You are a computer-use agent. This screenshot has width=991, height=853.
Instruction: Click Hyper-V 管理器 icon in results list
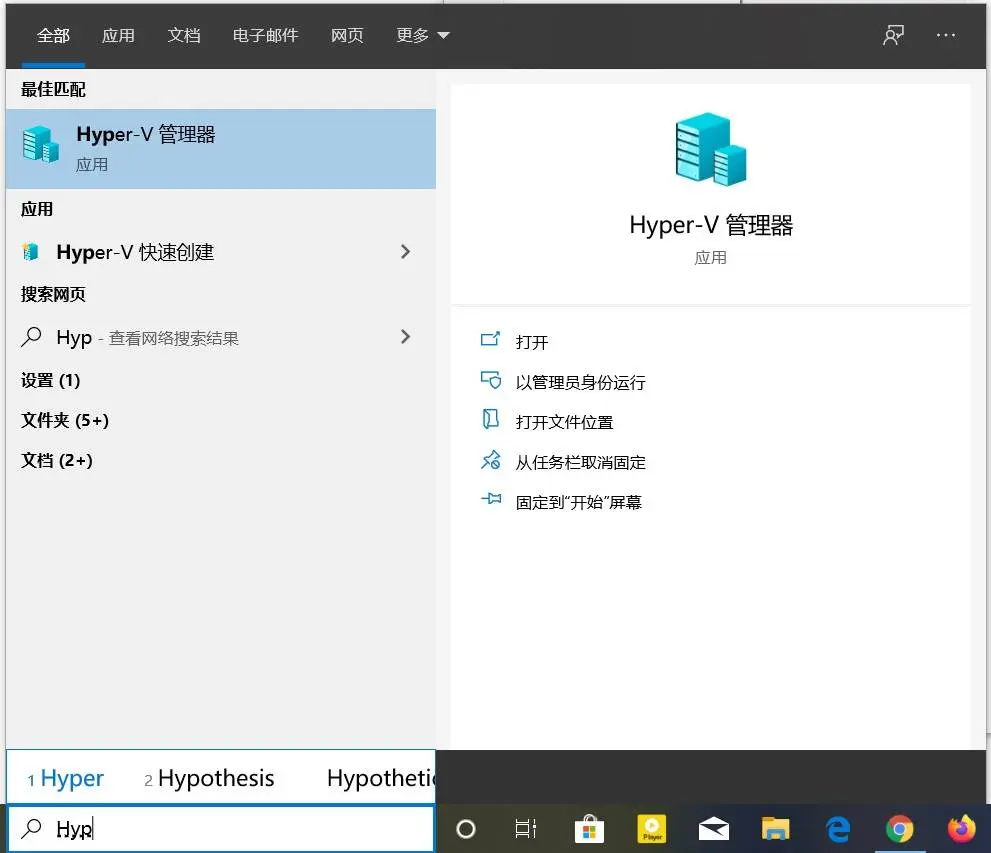coord(40,145)
